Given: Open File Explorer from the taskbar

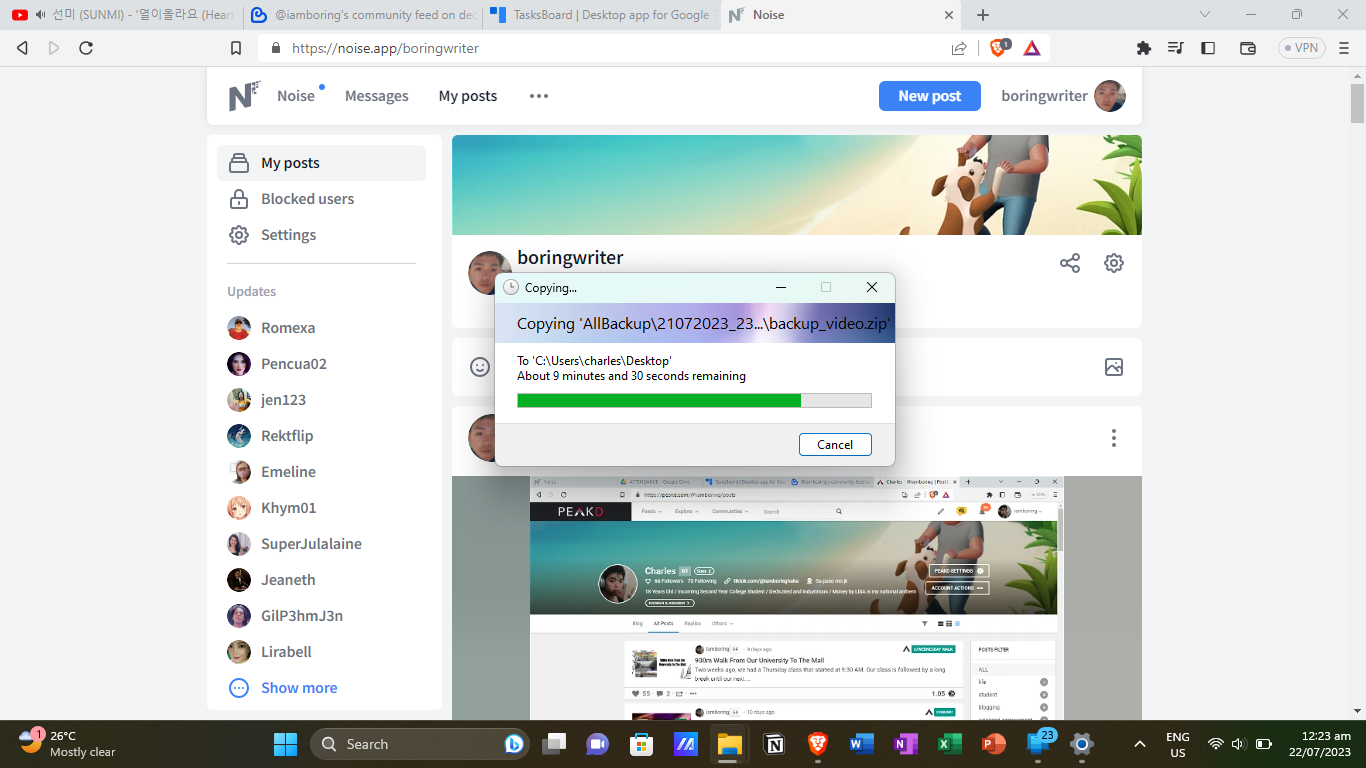Looking at the screenshot, I should coord(728,744).
